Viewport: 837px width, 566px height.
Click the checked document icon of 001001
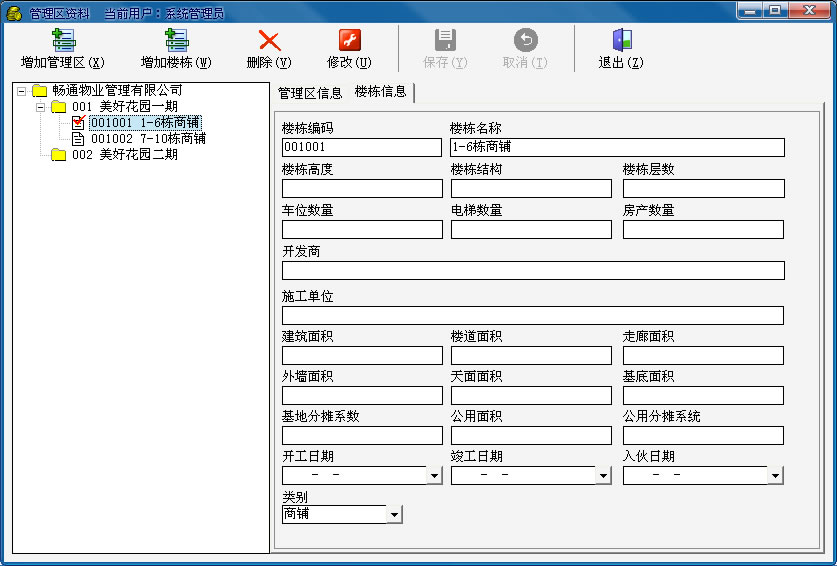(x=78, y=122)
